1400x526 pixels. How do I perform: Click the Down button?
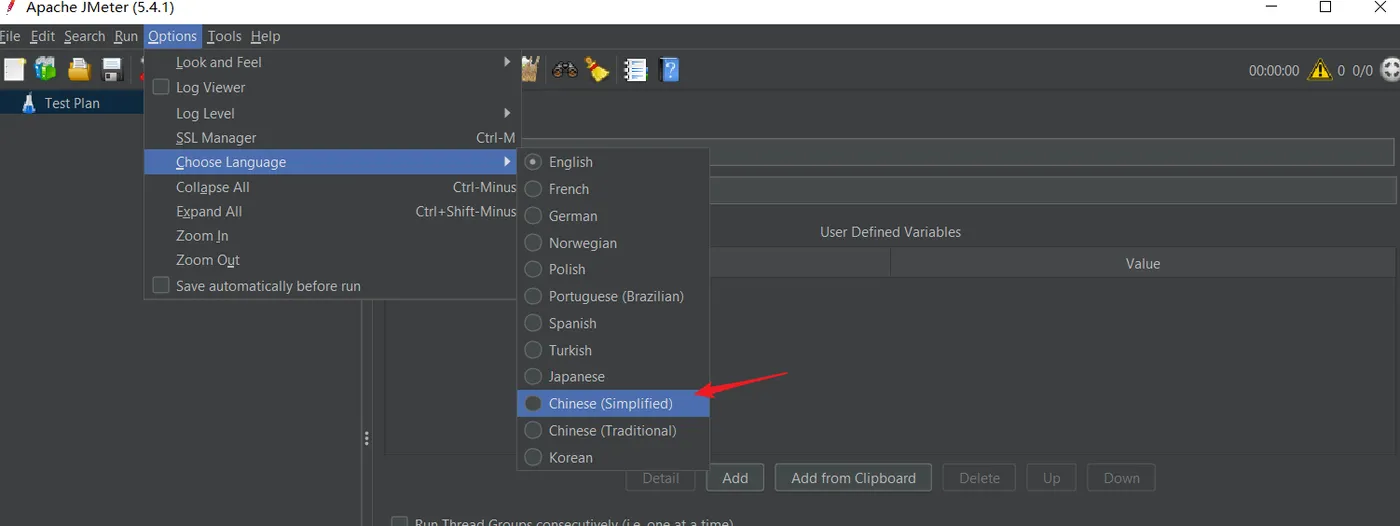click(x=1121, y=478)
